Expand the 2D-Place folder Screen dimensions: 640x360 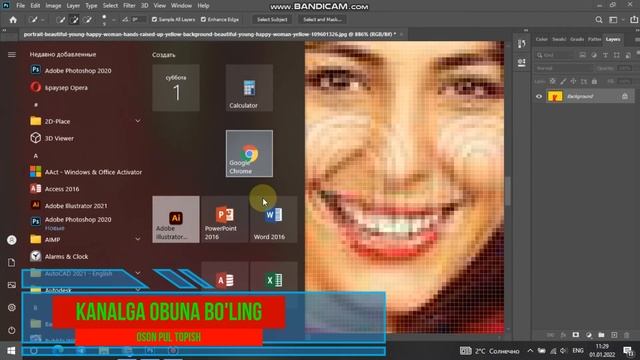click(x=138, y=121)
